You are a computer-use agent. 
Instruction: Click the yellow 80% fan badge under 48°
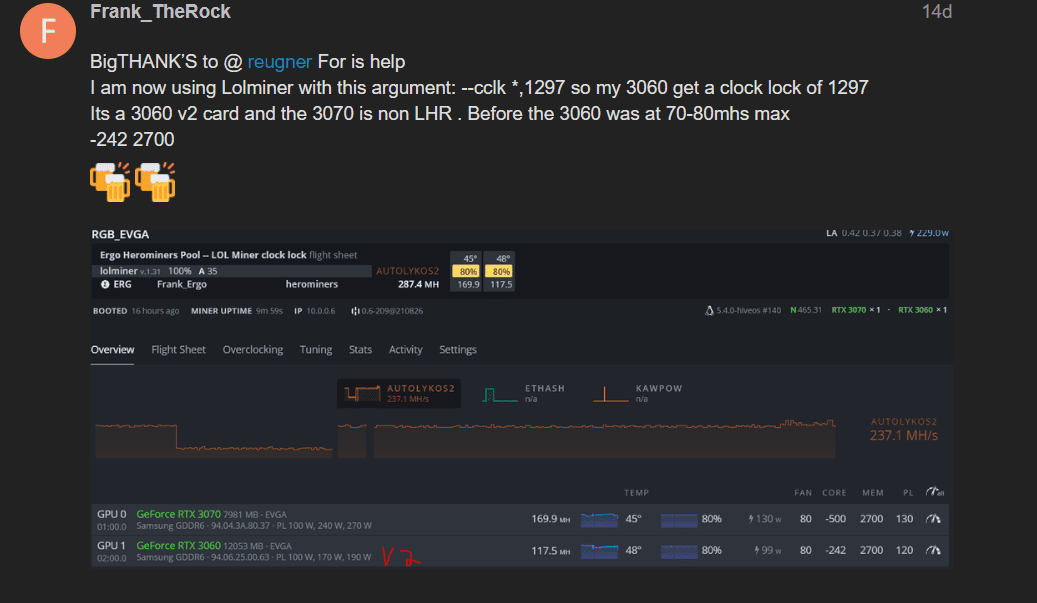tap(499, 272)
